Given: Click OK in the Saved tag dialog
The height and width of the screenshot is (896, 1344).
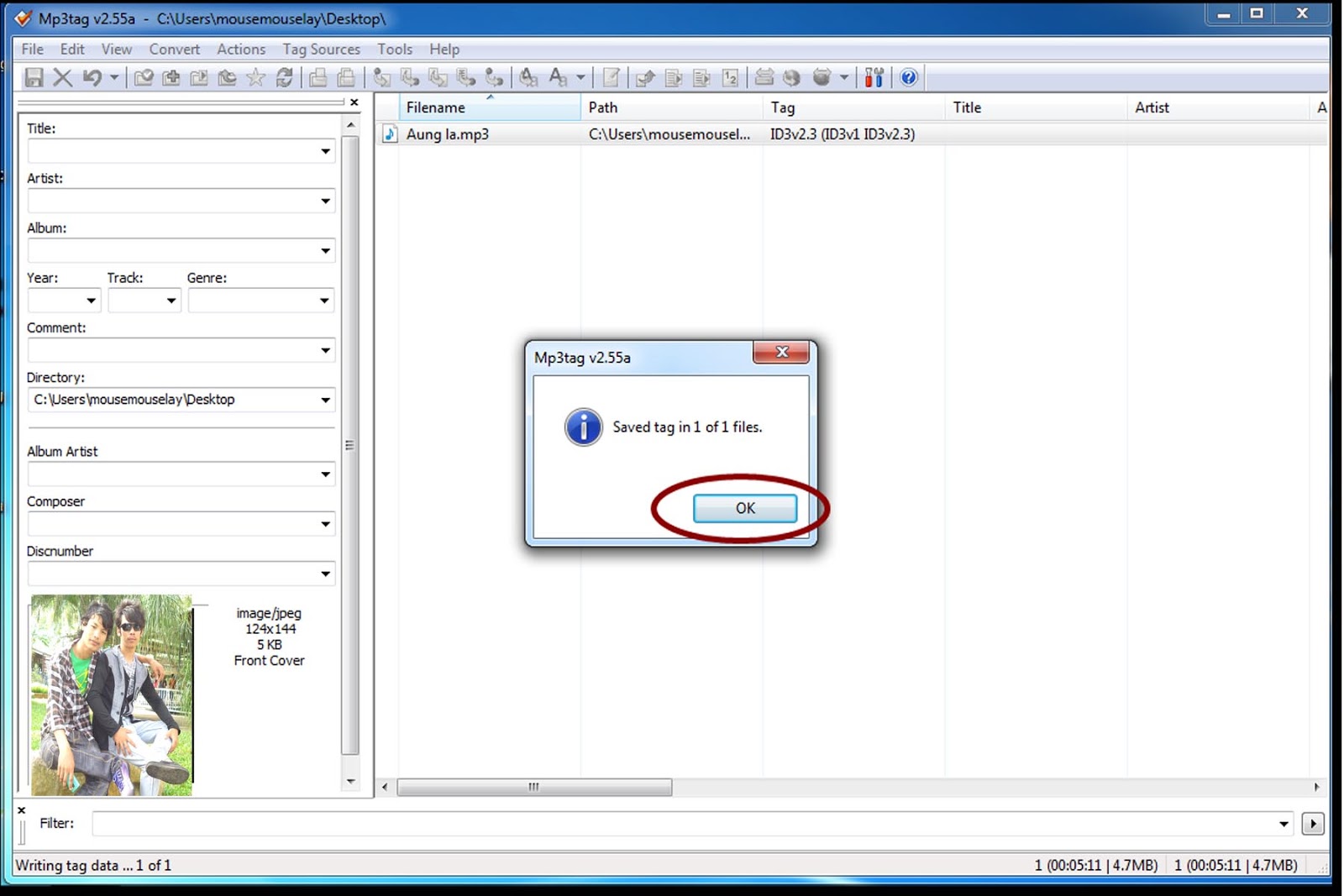Looking at the screenshot, I should click(745, 508).
